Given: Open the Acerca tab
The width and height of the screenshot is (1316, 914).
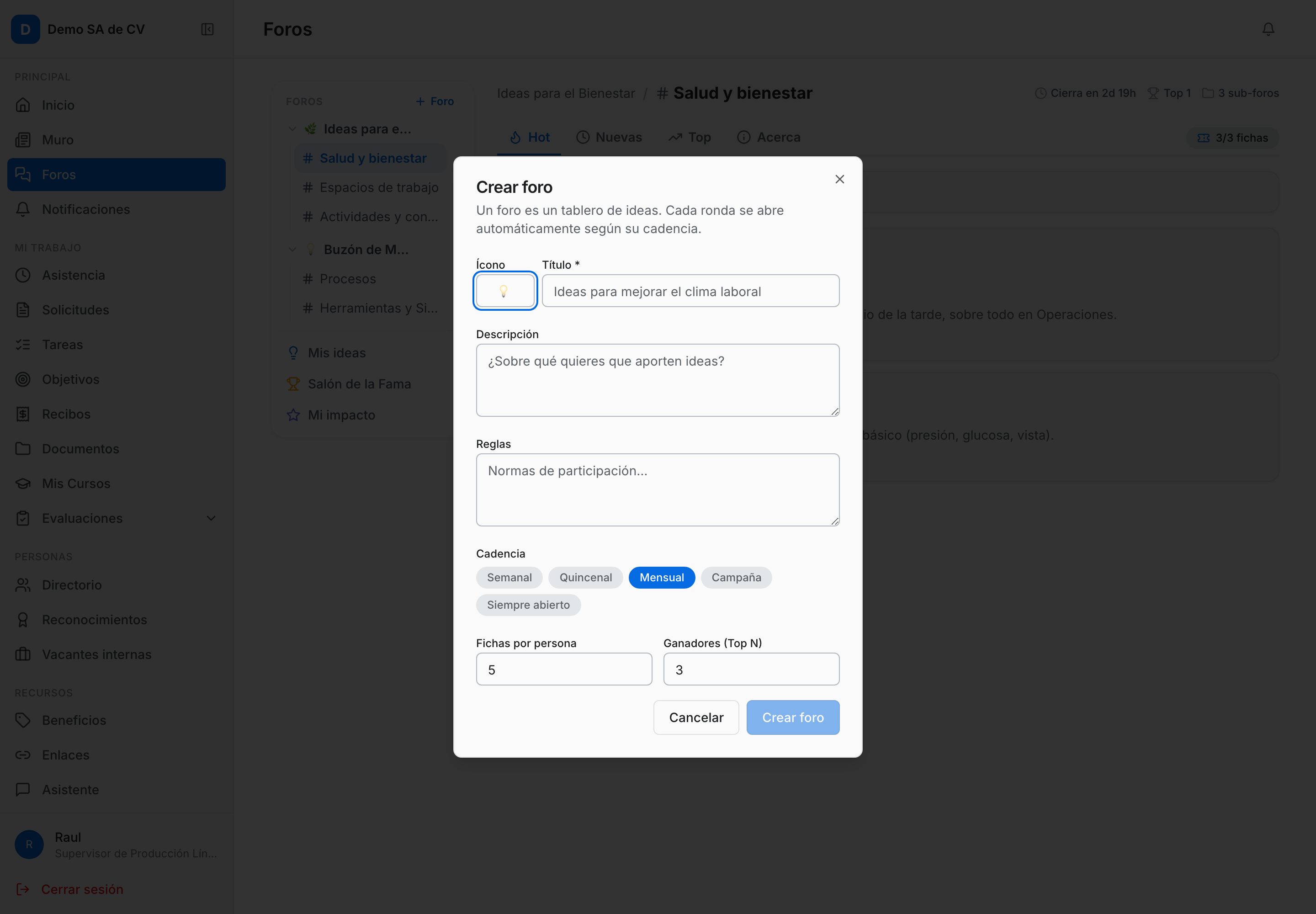Looking at the screenshot, I should (x=769, y=138).
